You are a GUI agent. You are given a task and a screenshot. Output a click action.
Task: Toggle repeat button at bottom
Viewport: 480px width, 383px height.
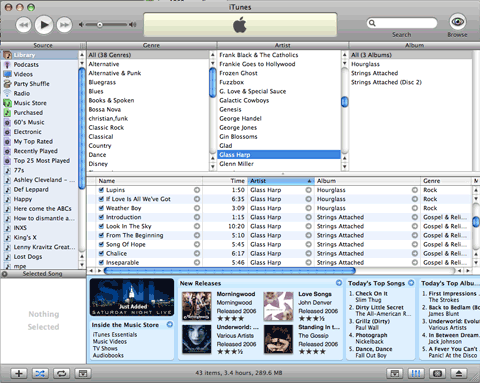point(61,373)
